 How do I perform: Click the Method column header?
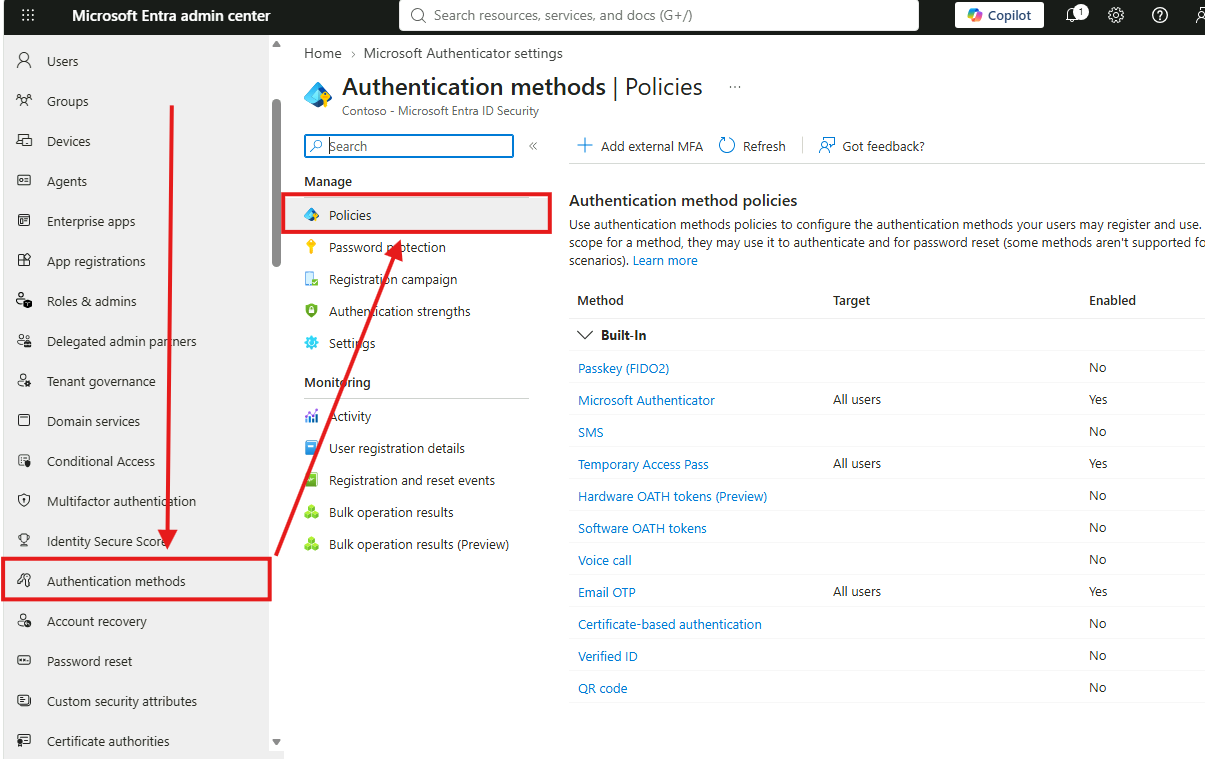click(x=601, y=300)
